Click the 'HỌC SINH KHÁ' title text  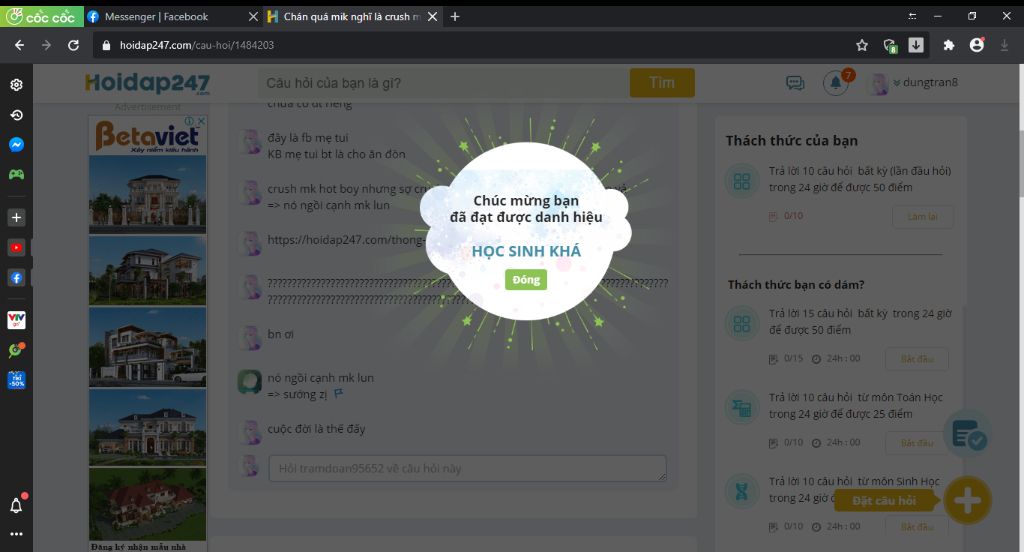tap(526, 252)
